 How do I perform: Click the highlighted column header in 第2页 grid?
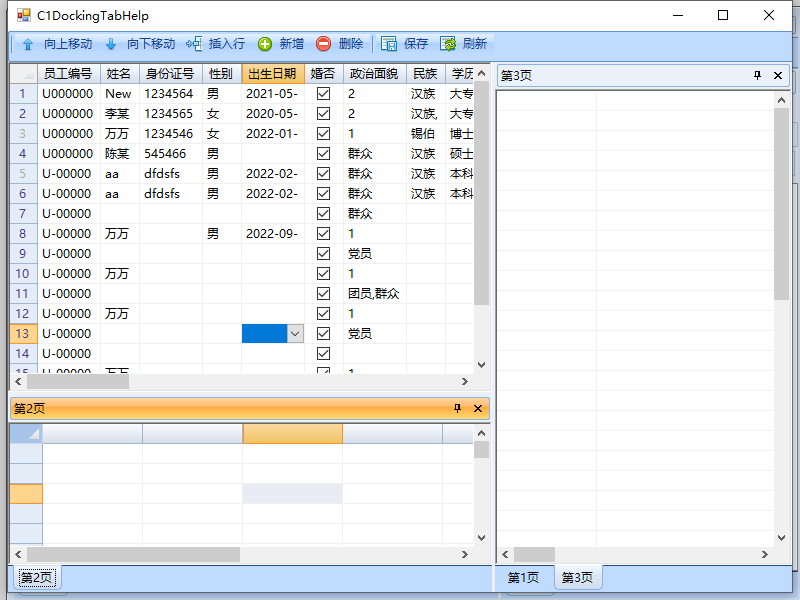pos(292,433)
